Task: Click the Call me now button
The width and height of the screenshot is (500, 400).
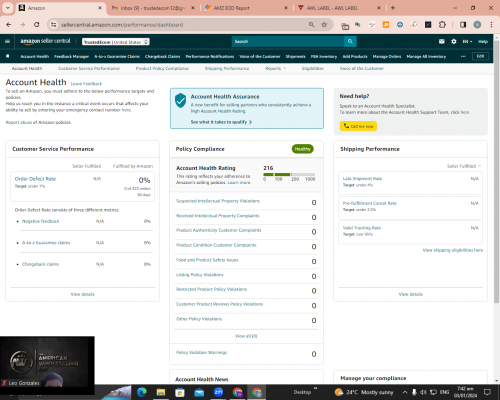Action: coord(358,126)
